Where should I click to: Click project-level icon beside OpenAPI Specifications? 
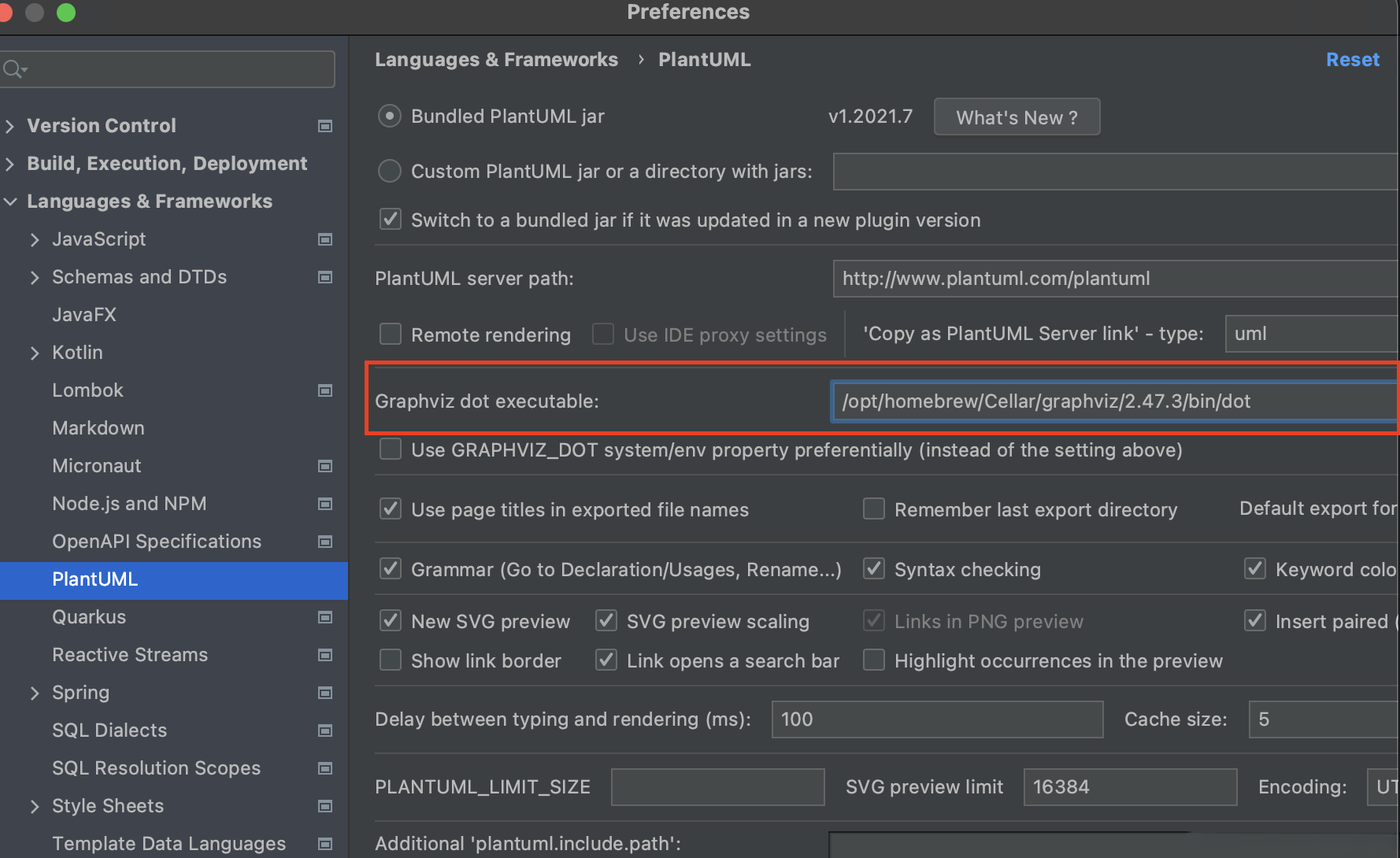324,542
